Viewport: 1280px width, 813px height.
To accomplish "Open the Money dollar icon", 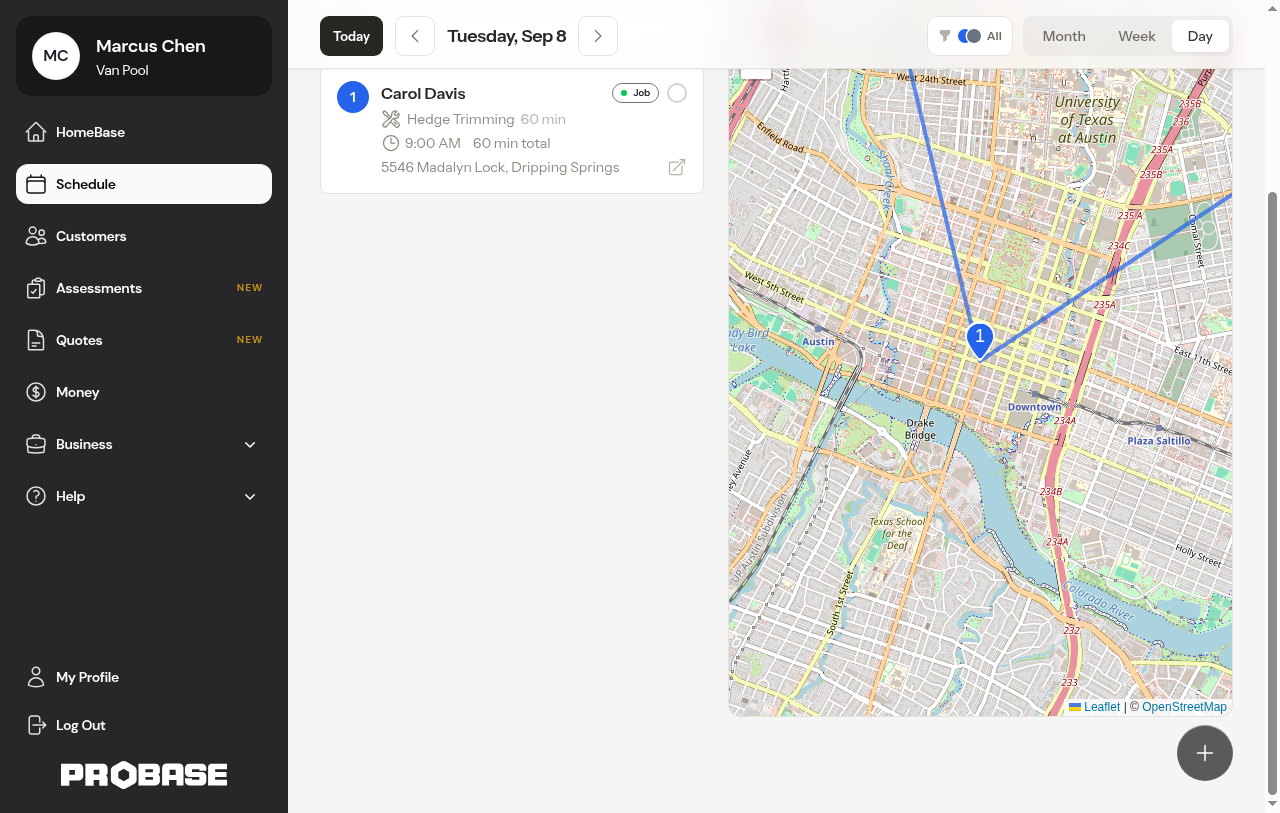I will pos(36,392).
